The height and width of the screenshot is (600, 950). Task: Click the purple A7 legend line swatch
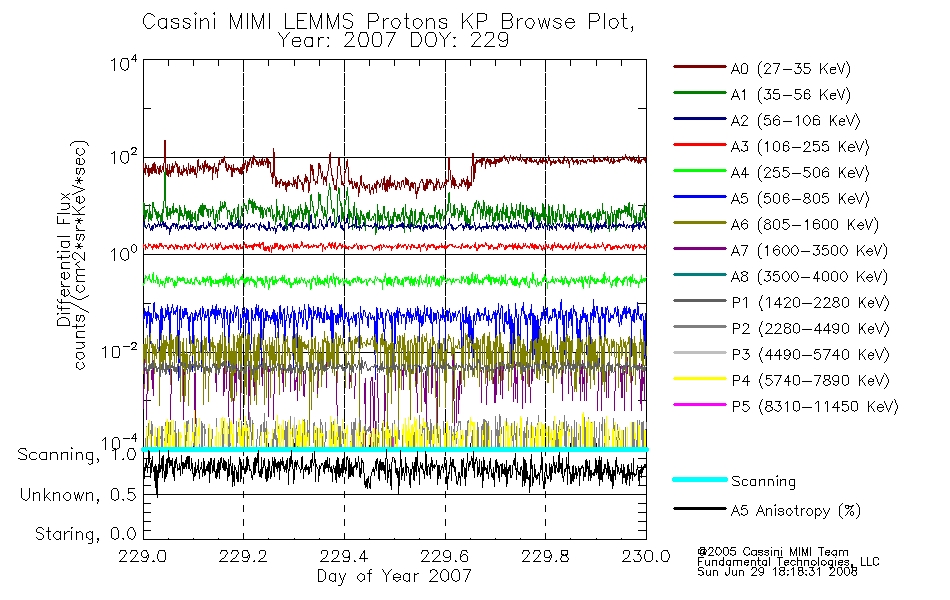point(699,249)
